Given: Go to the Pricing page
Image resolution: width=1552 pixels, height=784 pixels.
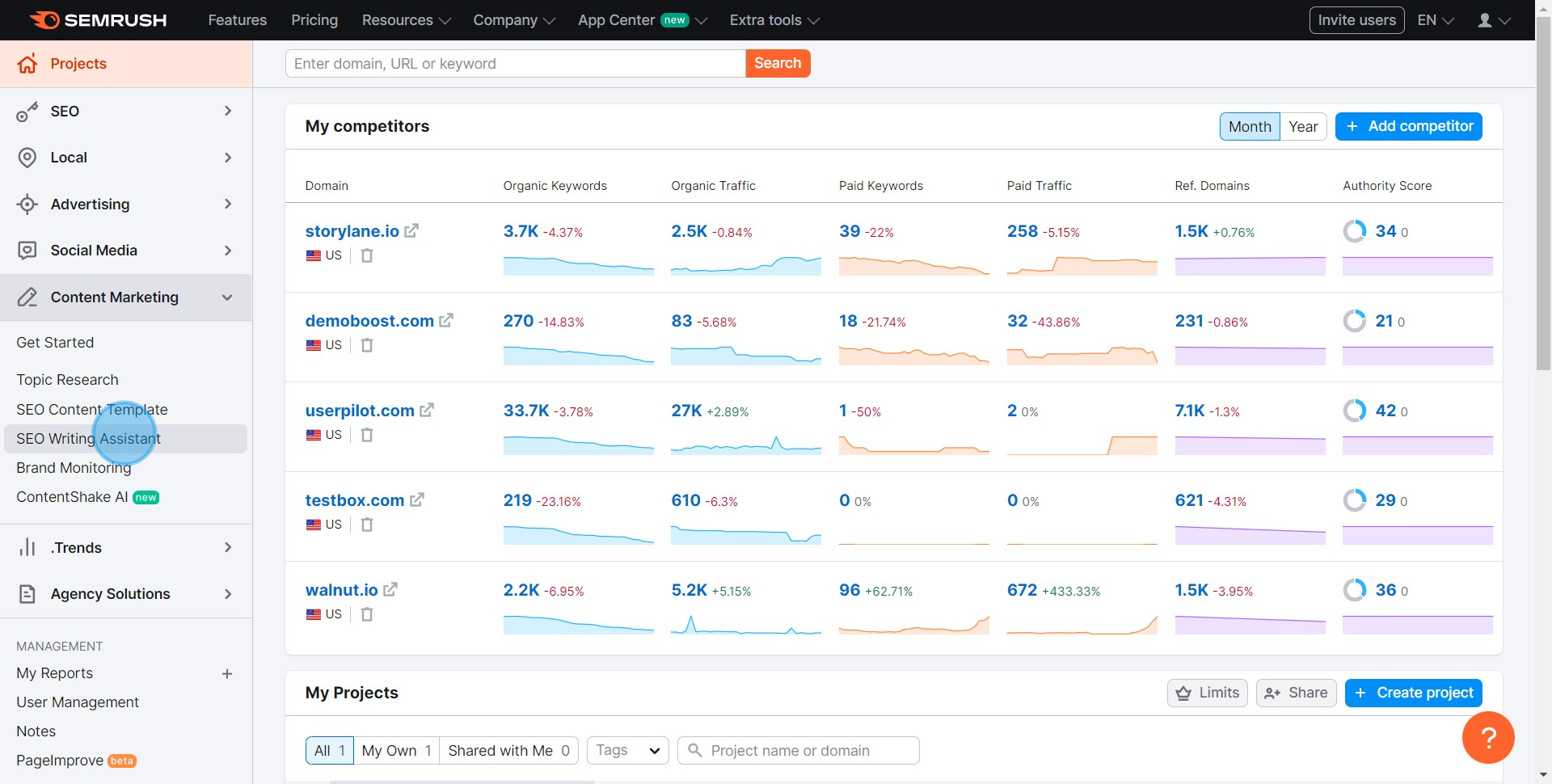Looking at the screenshot, I should tap(314, 20).
